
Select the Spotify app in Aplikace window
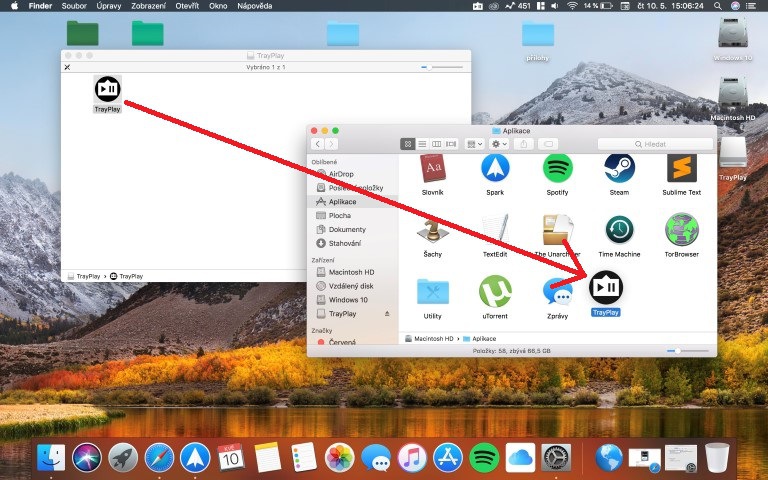[557, 168]
